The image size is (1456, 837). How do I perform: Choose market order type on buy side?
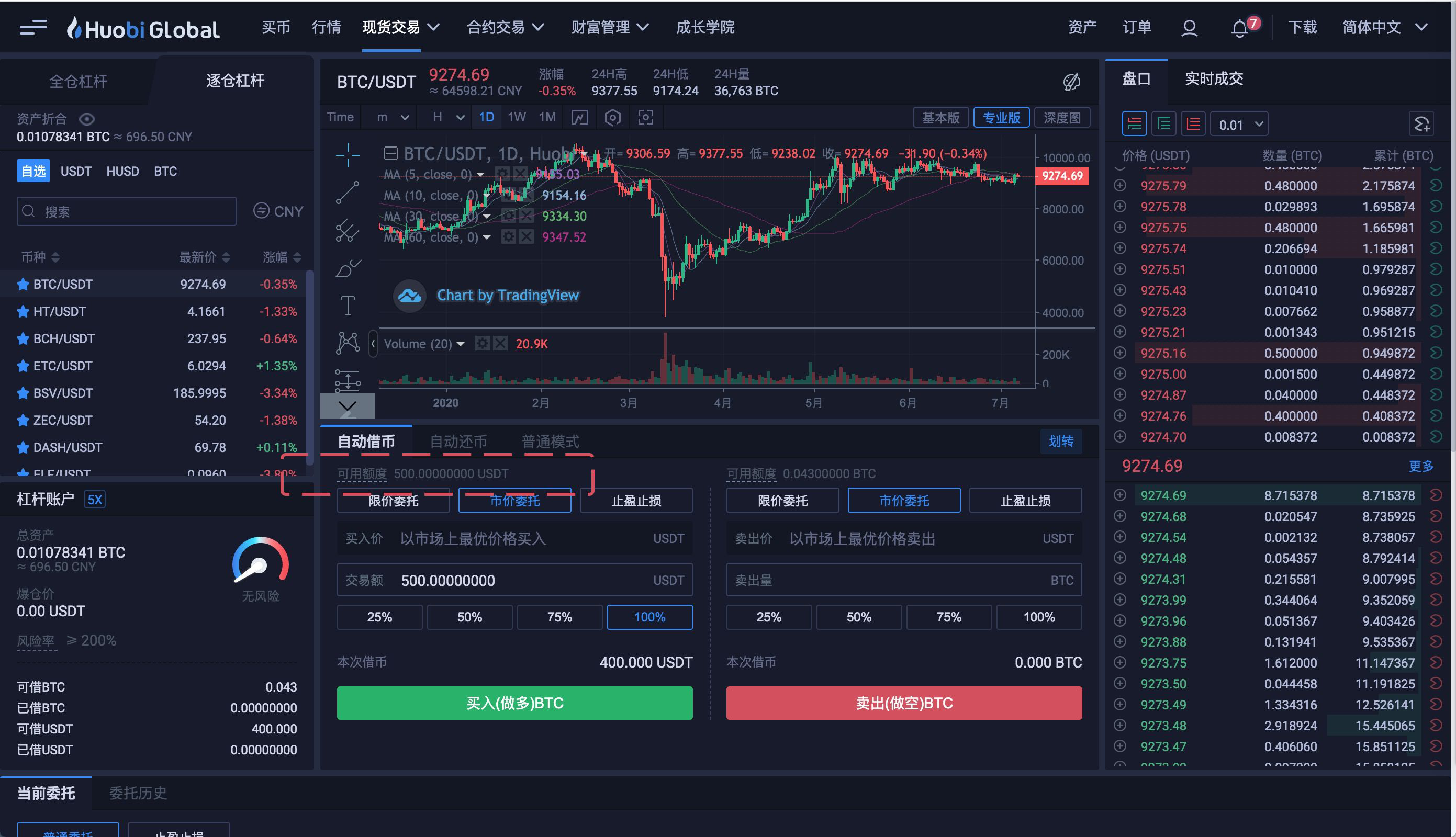tap(514, 500)
